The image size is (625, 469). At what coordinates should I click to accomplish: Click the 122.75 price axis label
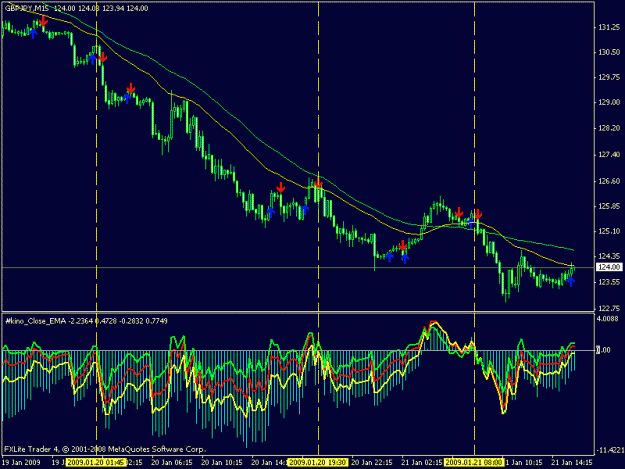[x=609, y=308]
